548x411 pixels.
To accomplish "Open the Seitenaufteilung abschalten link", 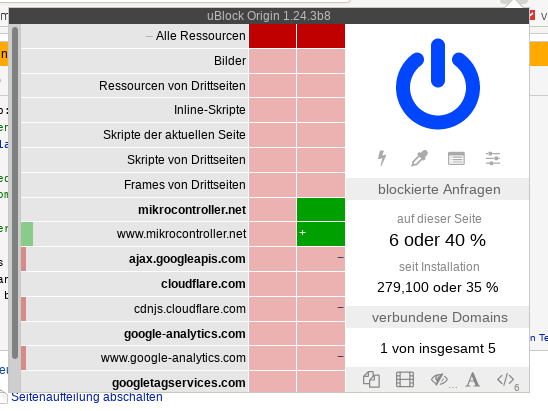I will click(x=87, y=397).
